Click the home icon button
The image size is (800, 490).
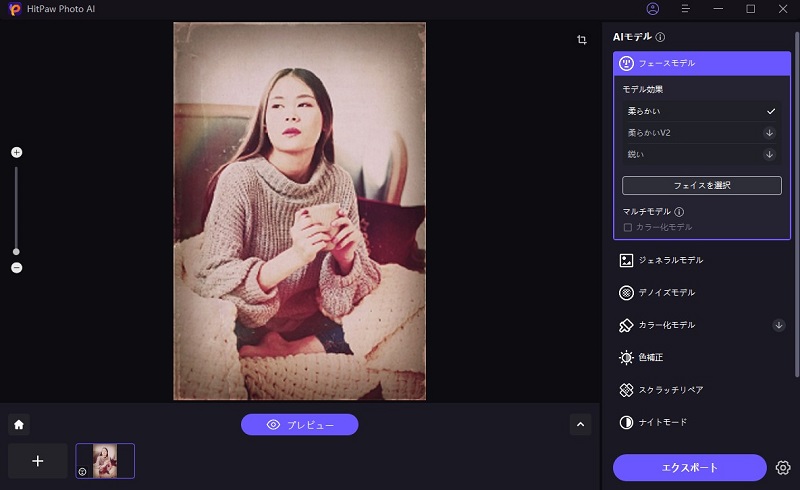pos(18,424)
